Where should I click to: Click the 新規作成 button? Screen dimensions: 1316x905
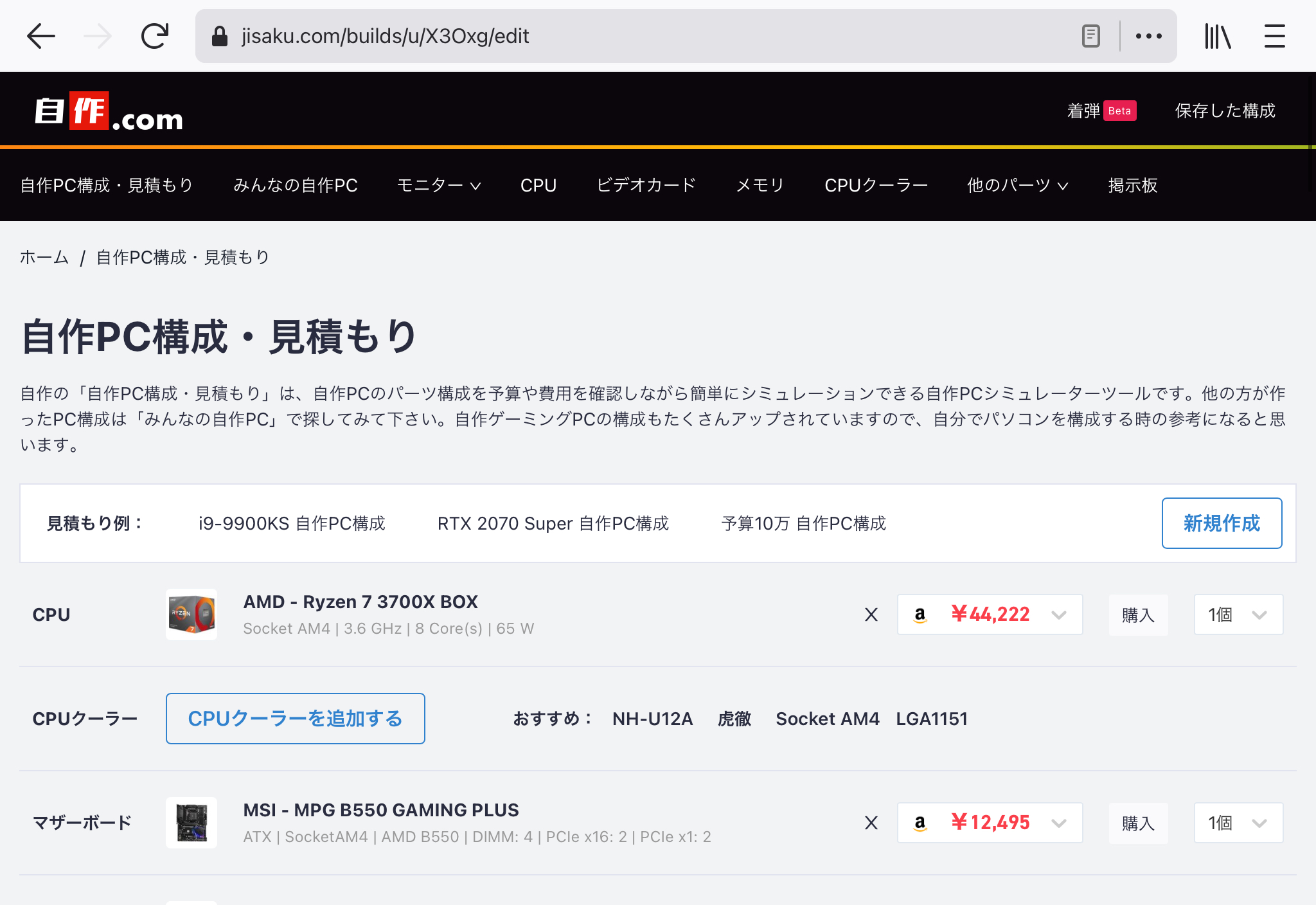point(1222,523)
